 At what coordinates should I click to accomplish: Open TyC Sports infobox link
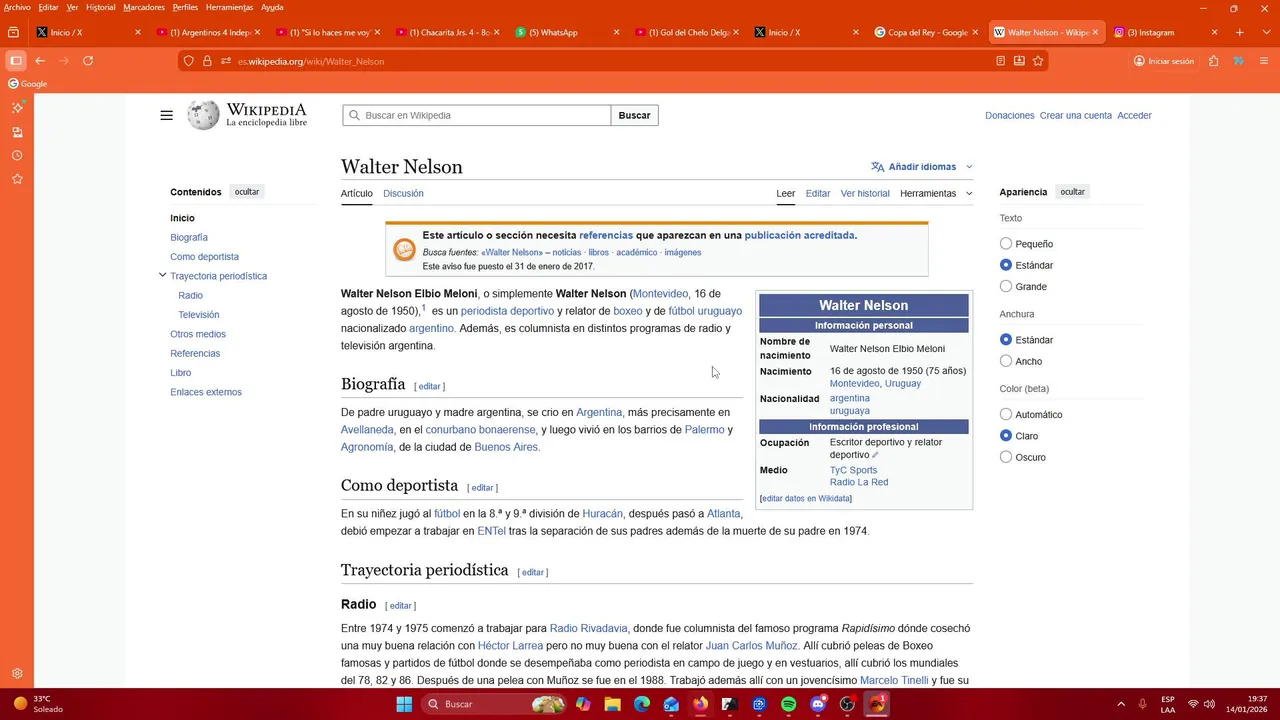coord(853,470)
